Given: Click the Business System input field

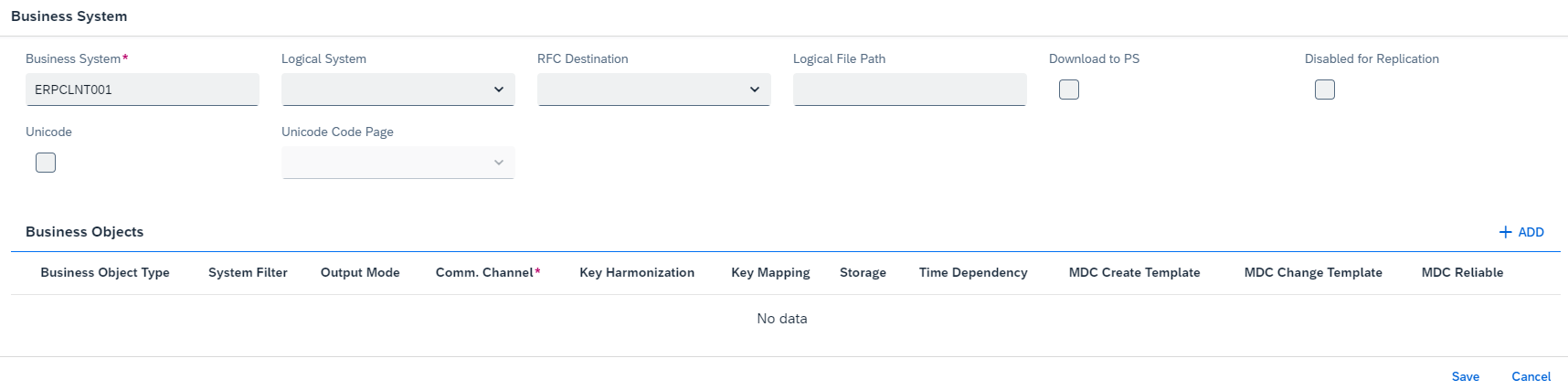Looking at the screenshot, I should tap(143, 90).
